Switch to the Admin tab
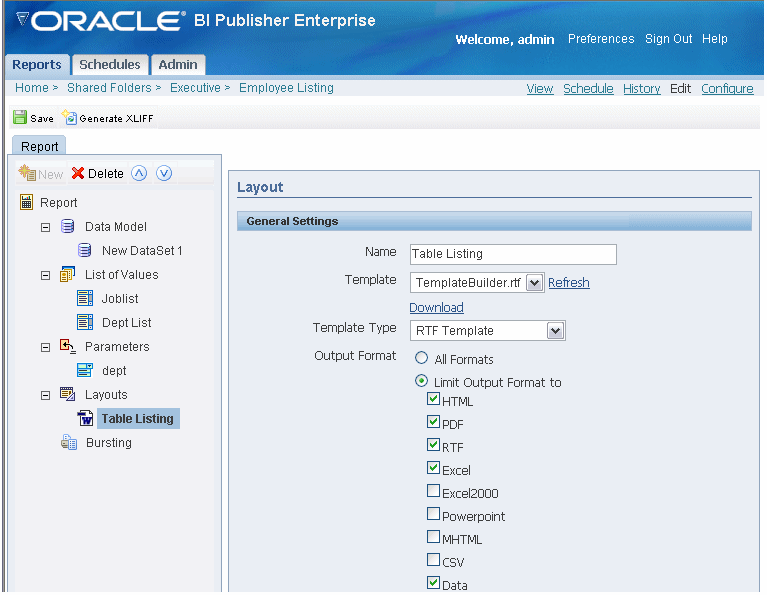767x595 pixels. [x=178, y=65]
